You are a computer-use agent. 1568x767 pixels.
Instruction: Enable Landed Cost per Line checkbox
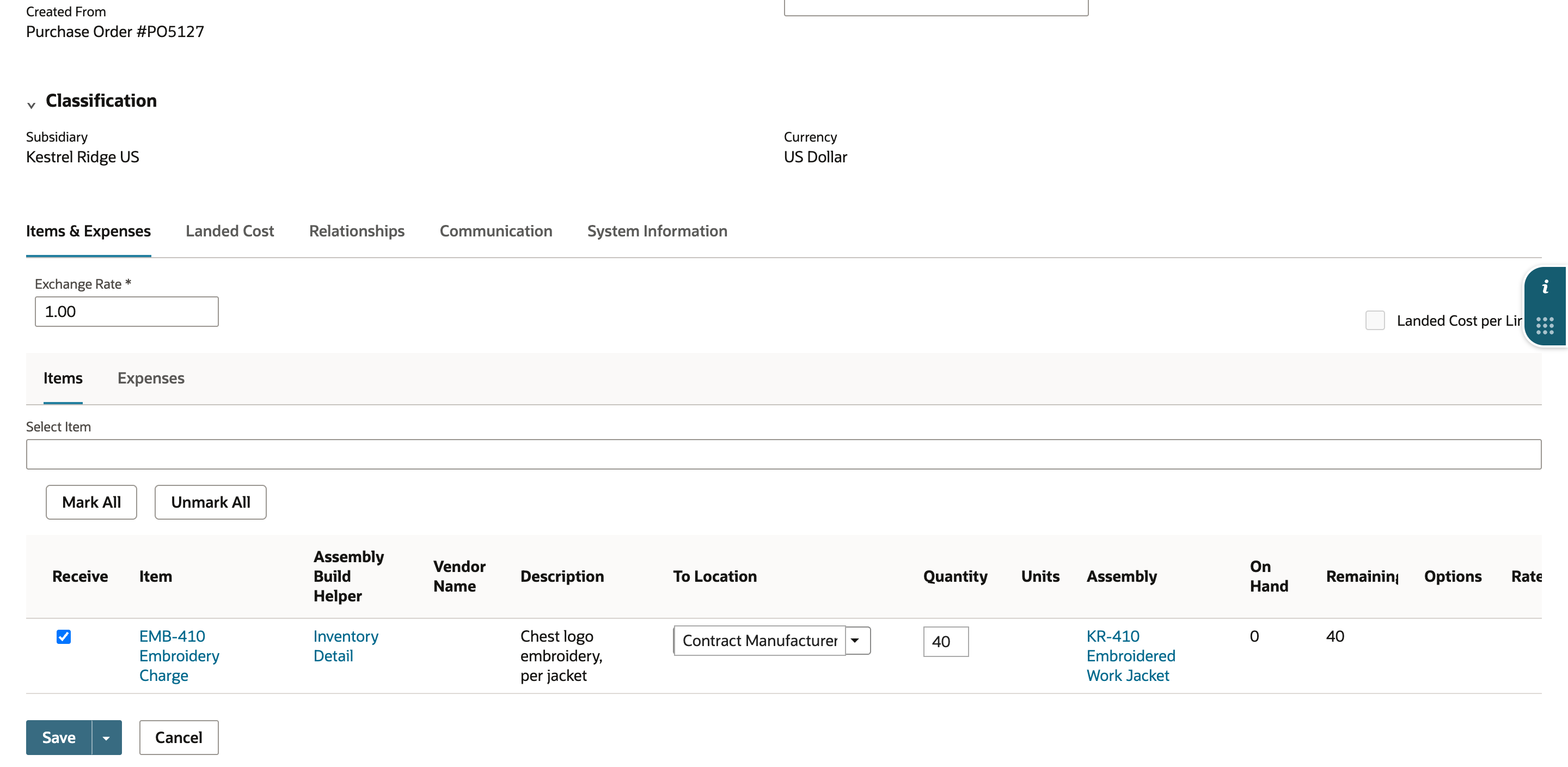pos(1374,320)
